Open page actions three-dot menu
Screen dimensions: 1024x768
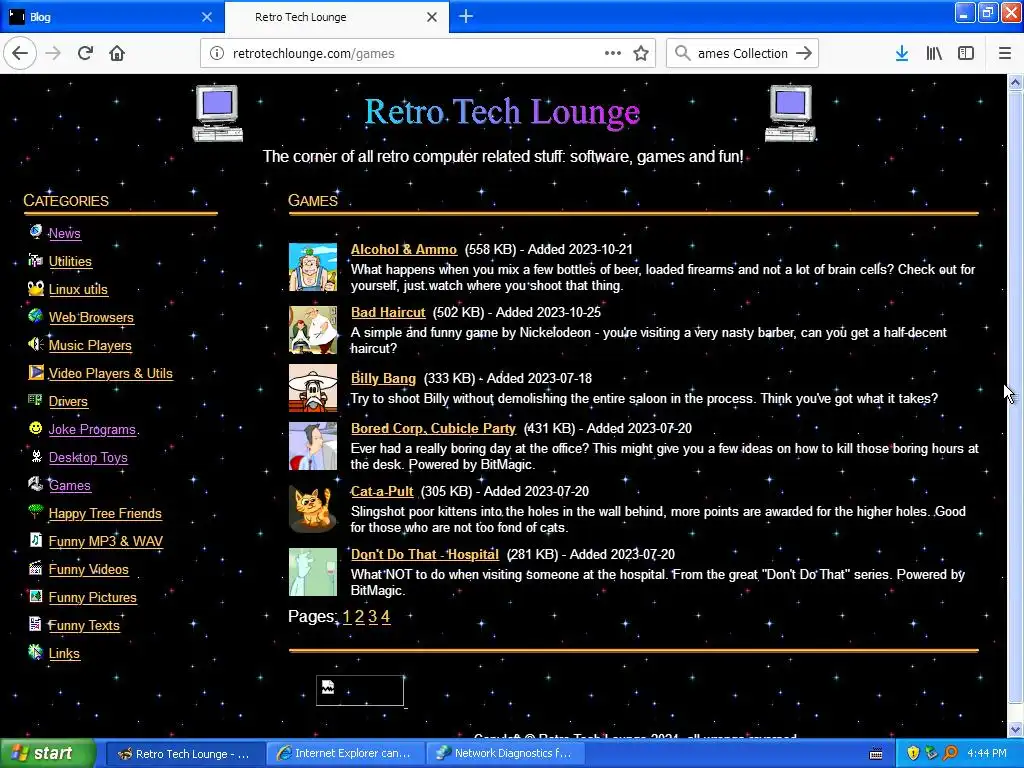[x=613, y=53]
